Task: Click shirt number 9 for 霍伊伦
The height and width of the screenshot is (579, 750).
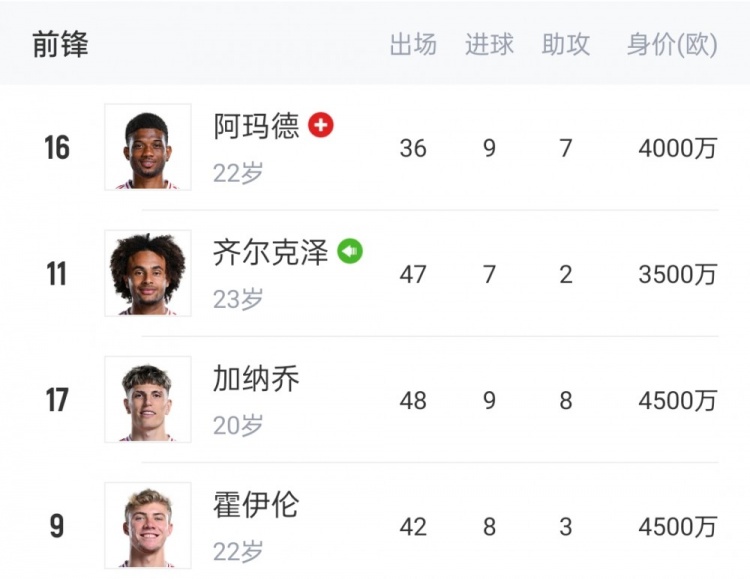Action: (x=57, y=526)
